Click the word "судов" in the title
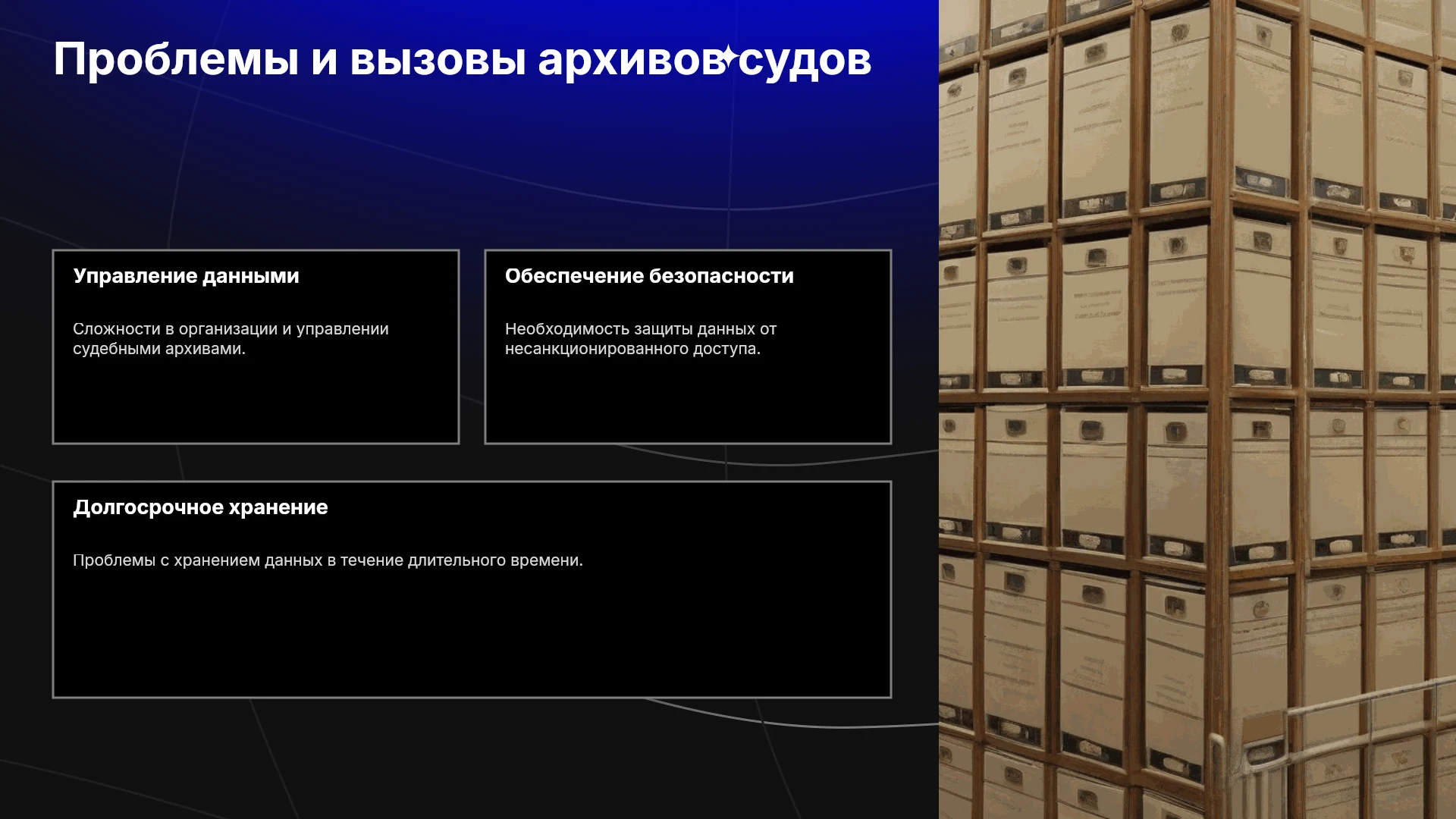 [805, 62]
